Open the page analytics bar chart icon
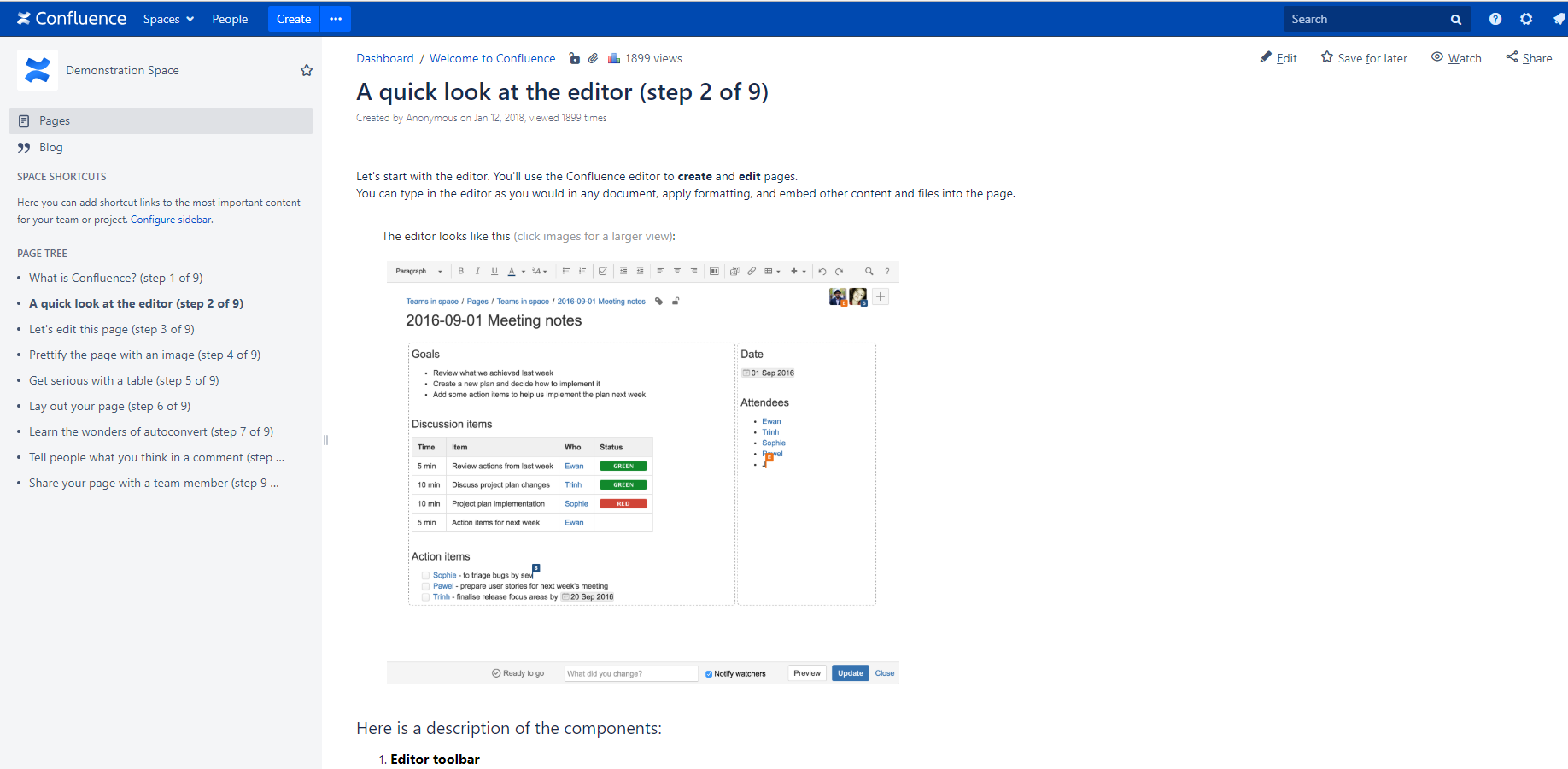The image size is (1568, 769). (614, 58)
